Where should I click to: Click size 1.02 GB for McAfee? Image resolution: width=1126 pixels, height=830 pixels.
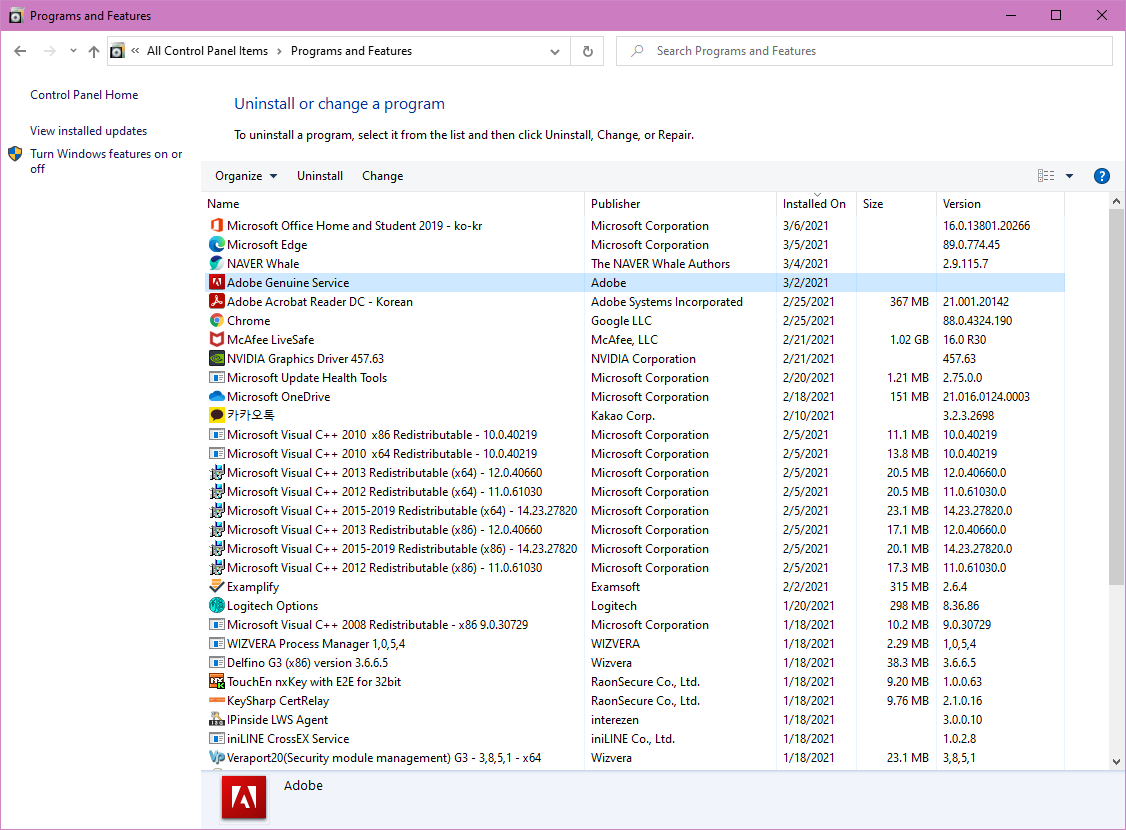point(909,340)
